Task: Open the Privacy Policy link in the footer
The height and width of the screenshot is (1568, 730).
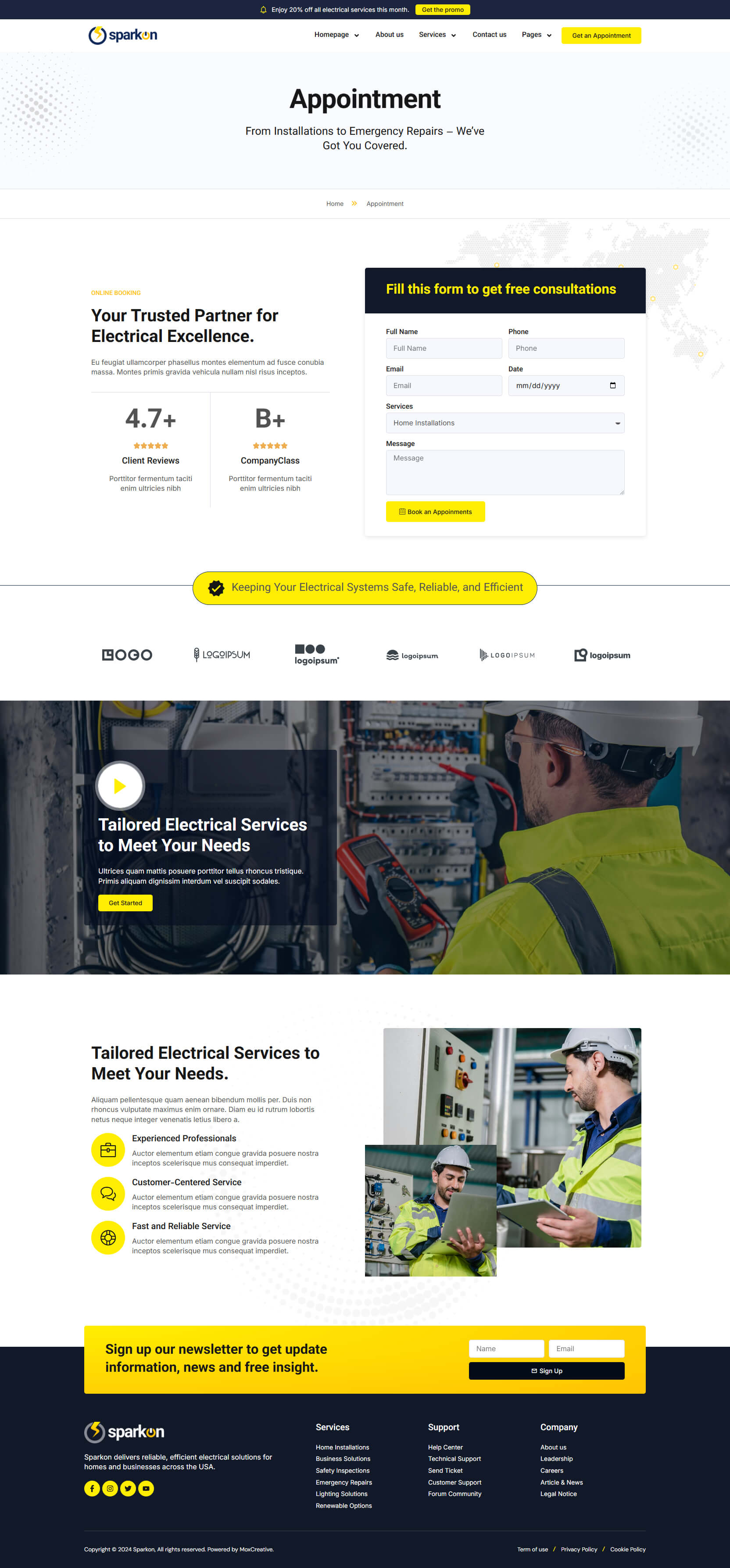Action: click(x=579, y=1549)
